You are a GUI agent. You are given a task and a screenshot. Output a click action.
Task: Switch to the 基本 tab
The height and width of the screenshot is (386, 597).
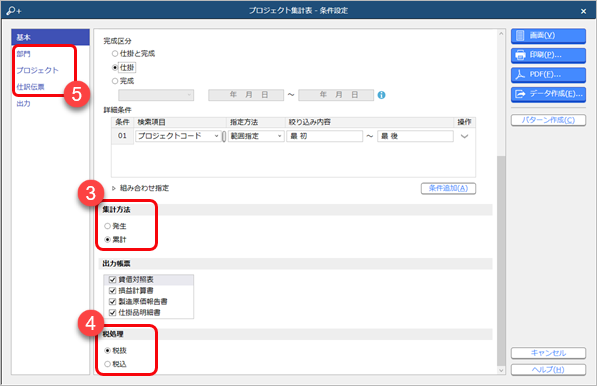tap(50, 37)
